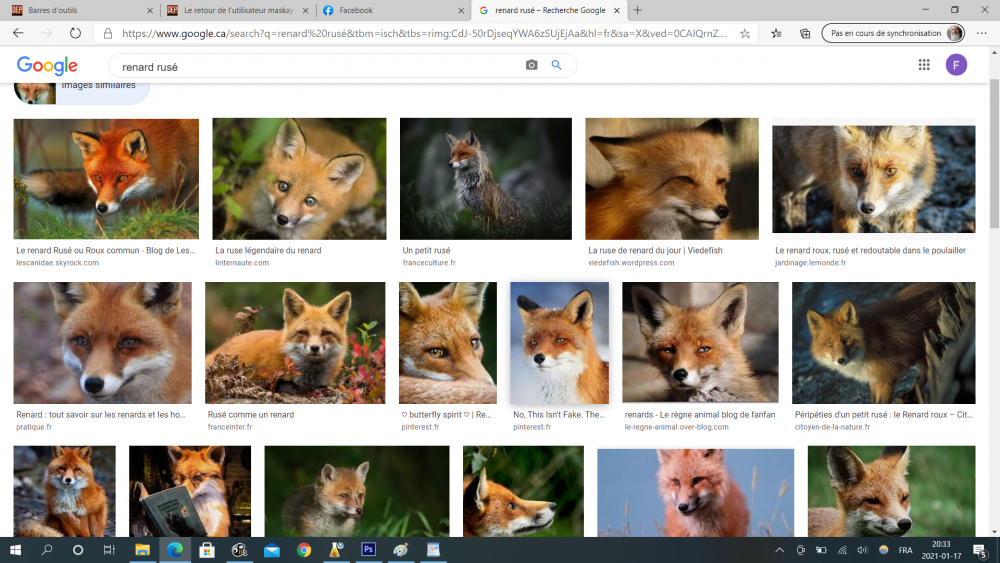
Task: Click the blue Google search magnifier icon
Action: (x=557, y=66)
